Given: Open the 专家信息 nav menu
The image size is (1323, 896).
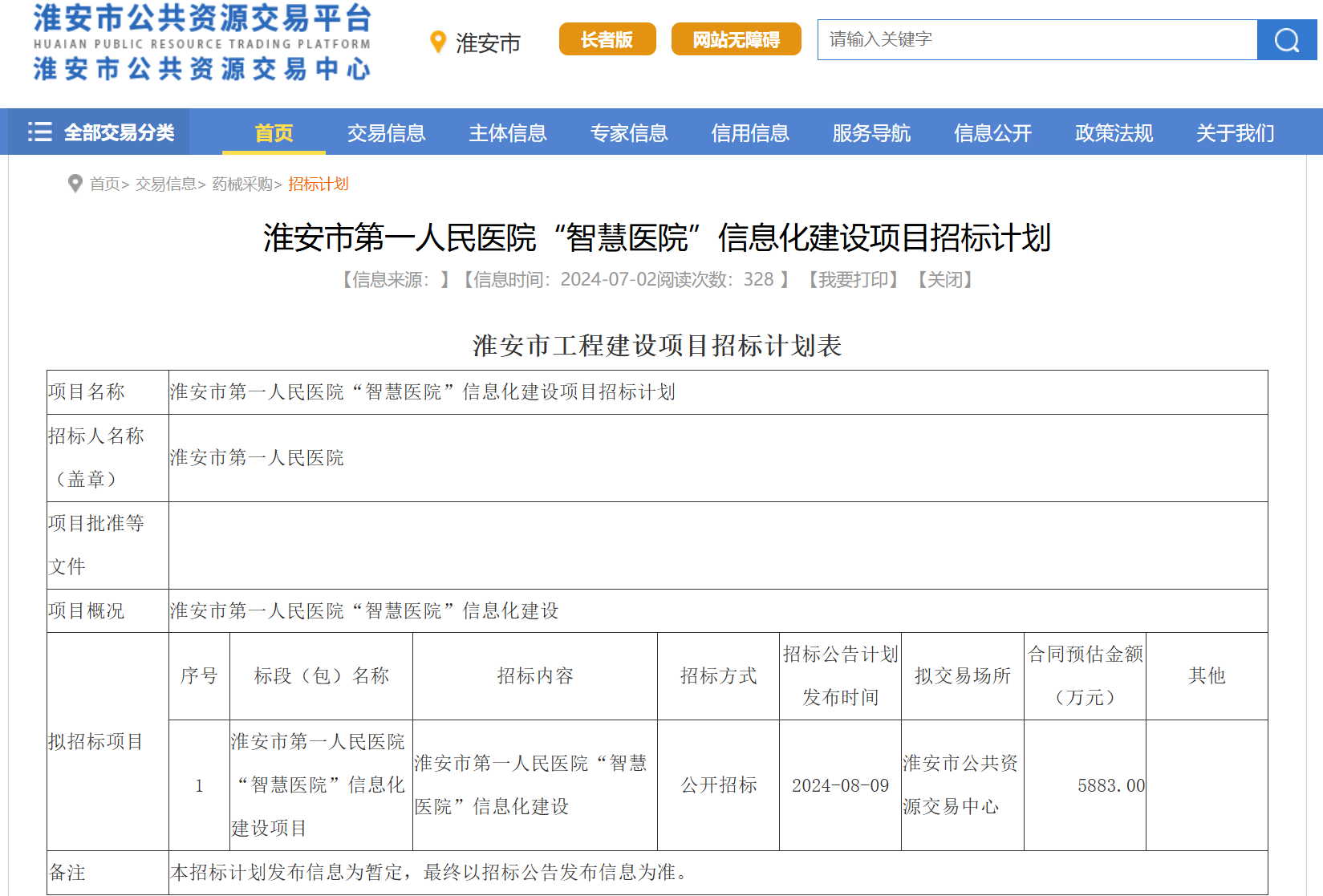Looking at the screenshot, I should 628,133.
